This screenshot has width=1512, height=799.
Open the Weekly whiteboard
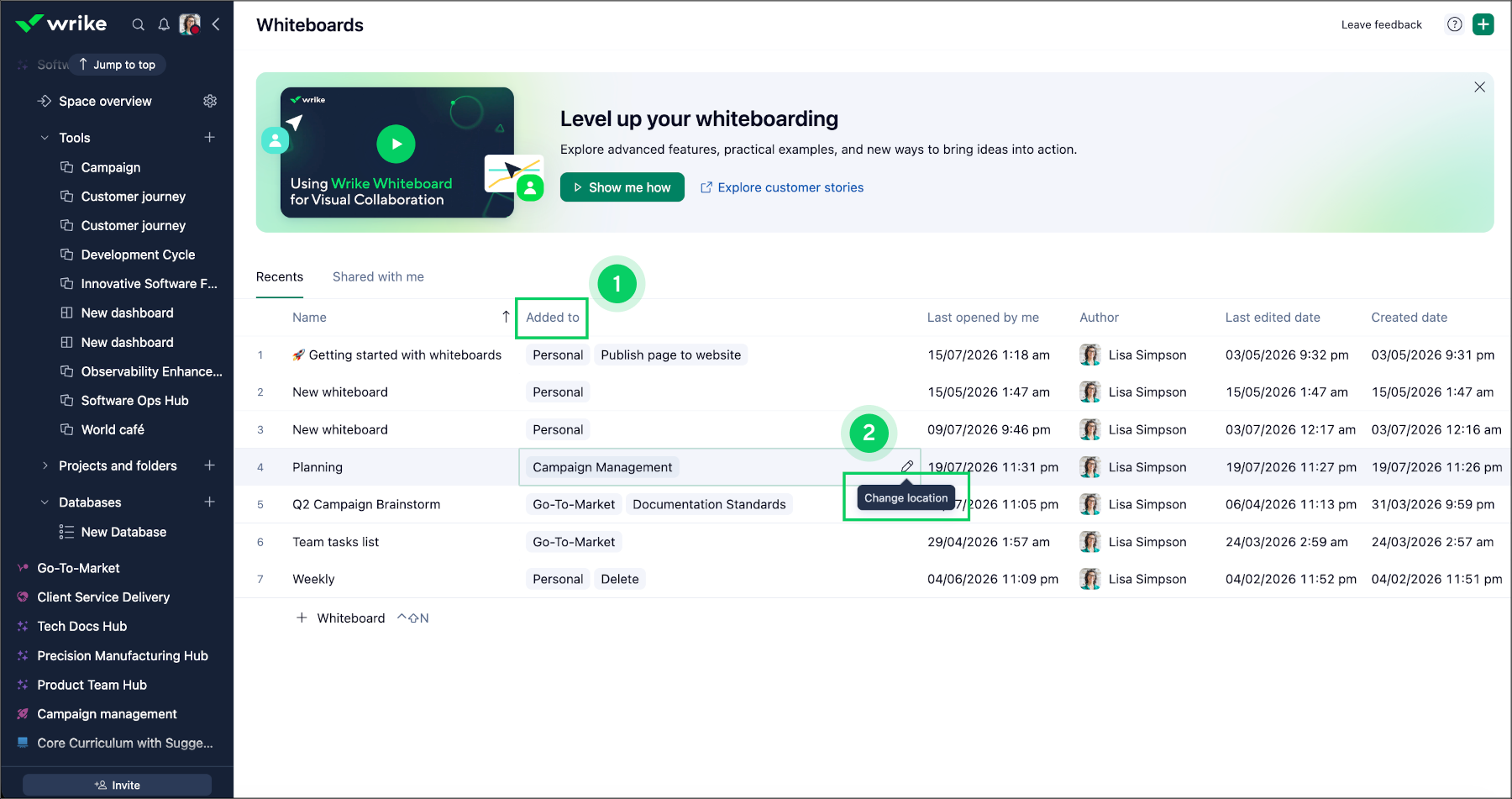(x=313, y=579)
